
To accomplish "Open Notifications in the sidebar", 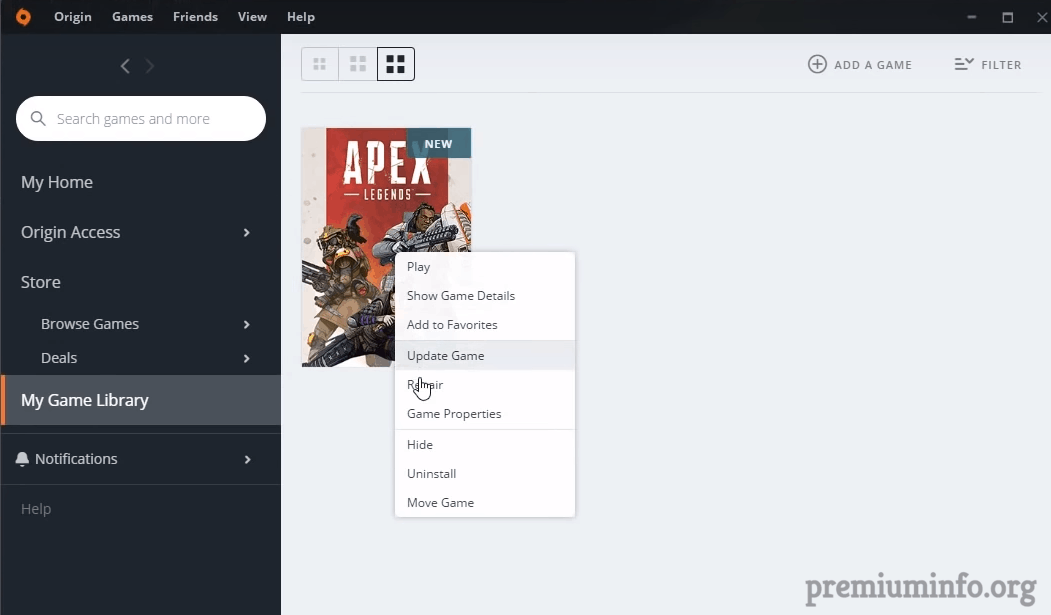I will pyautogui.click(x=76, y=459).
